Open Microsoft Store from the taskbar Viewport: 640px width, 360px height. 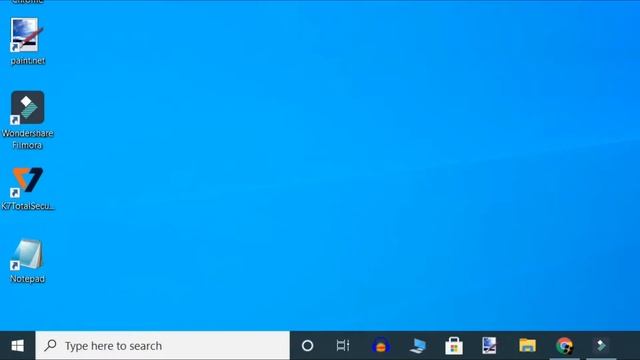(x=454, y=346)
